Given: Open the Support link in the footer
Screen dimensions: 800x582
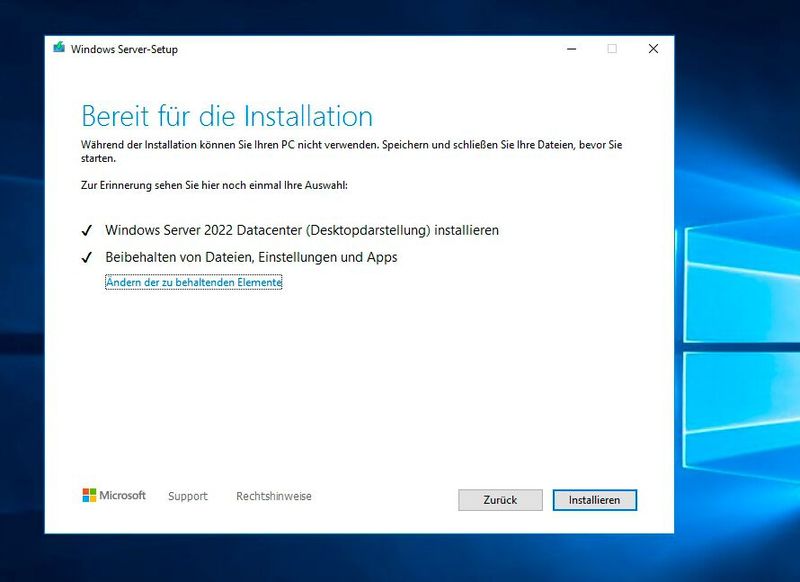Looking at the screenshot, I should point(188,495).
